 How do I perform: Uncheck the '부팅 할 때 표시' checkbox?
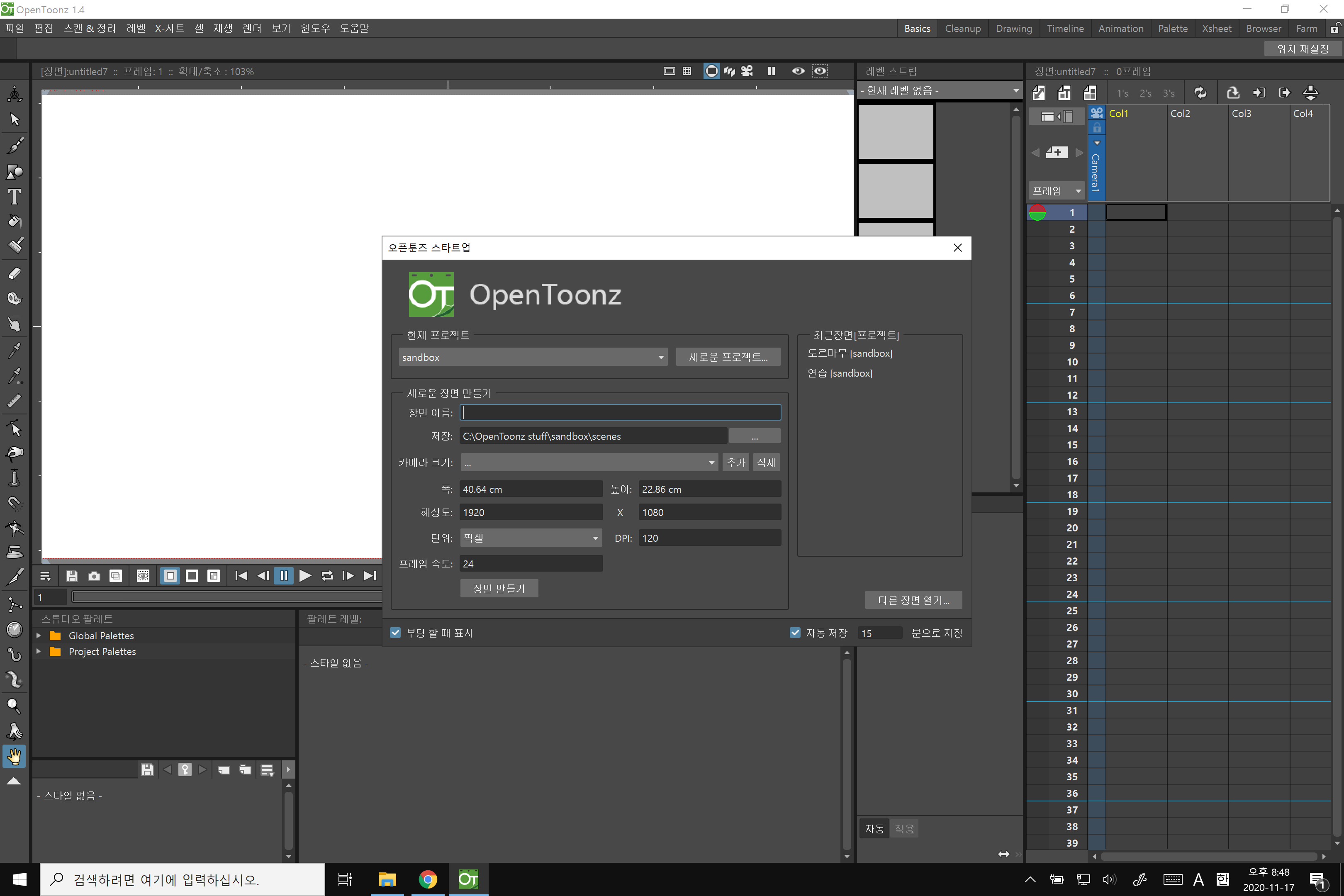pyautogui.click(x=395, y=633)
